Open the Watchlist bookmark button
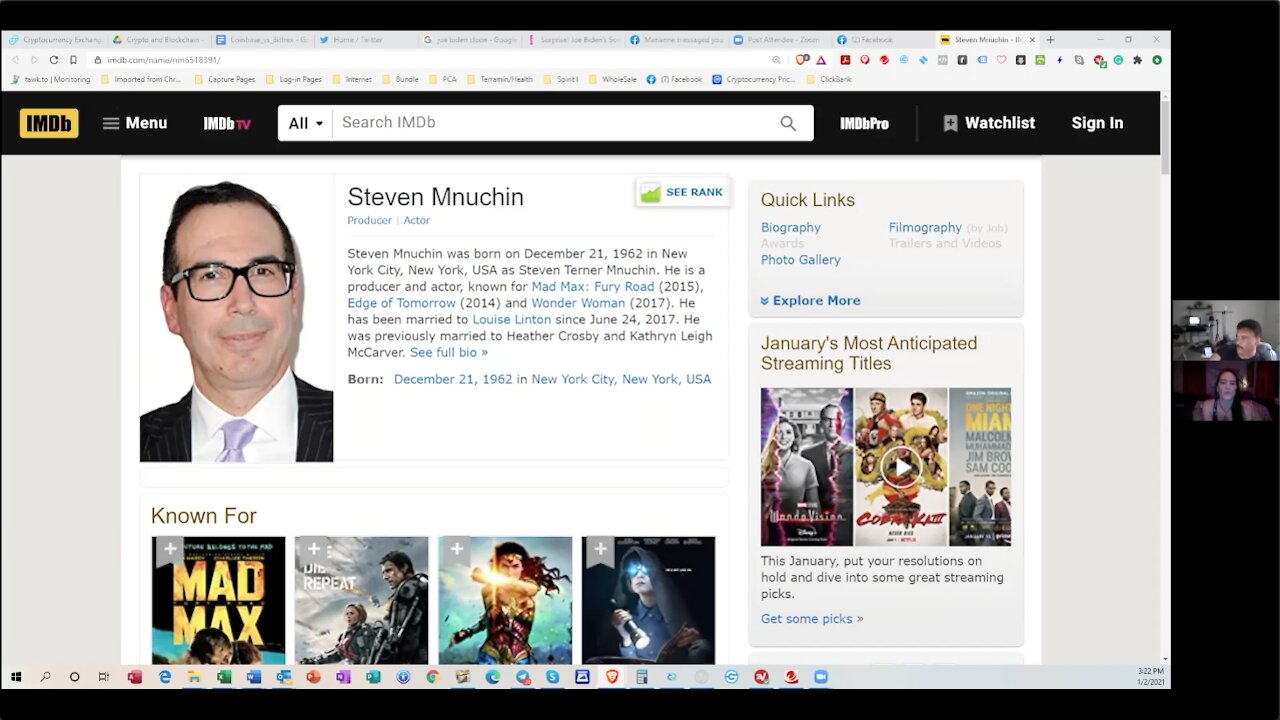The height and width of the screenshot is (720, 1280). tap(989, 123)
